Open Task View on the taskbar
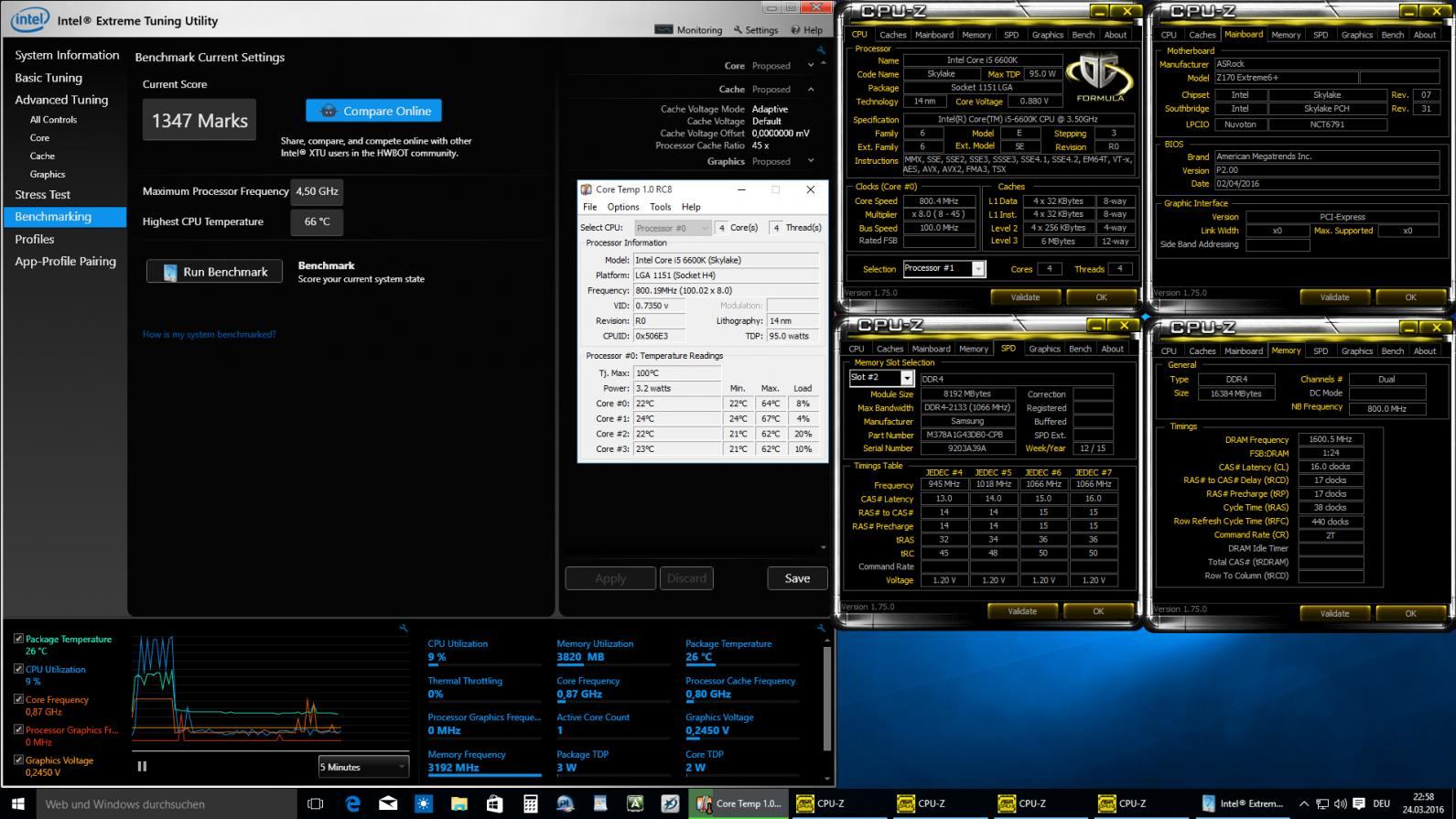This screenshot has width=1456, height=819. [316, 803]
